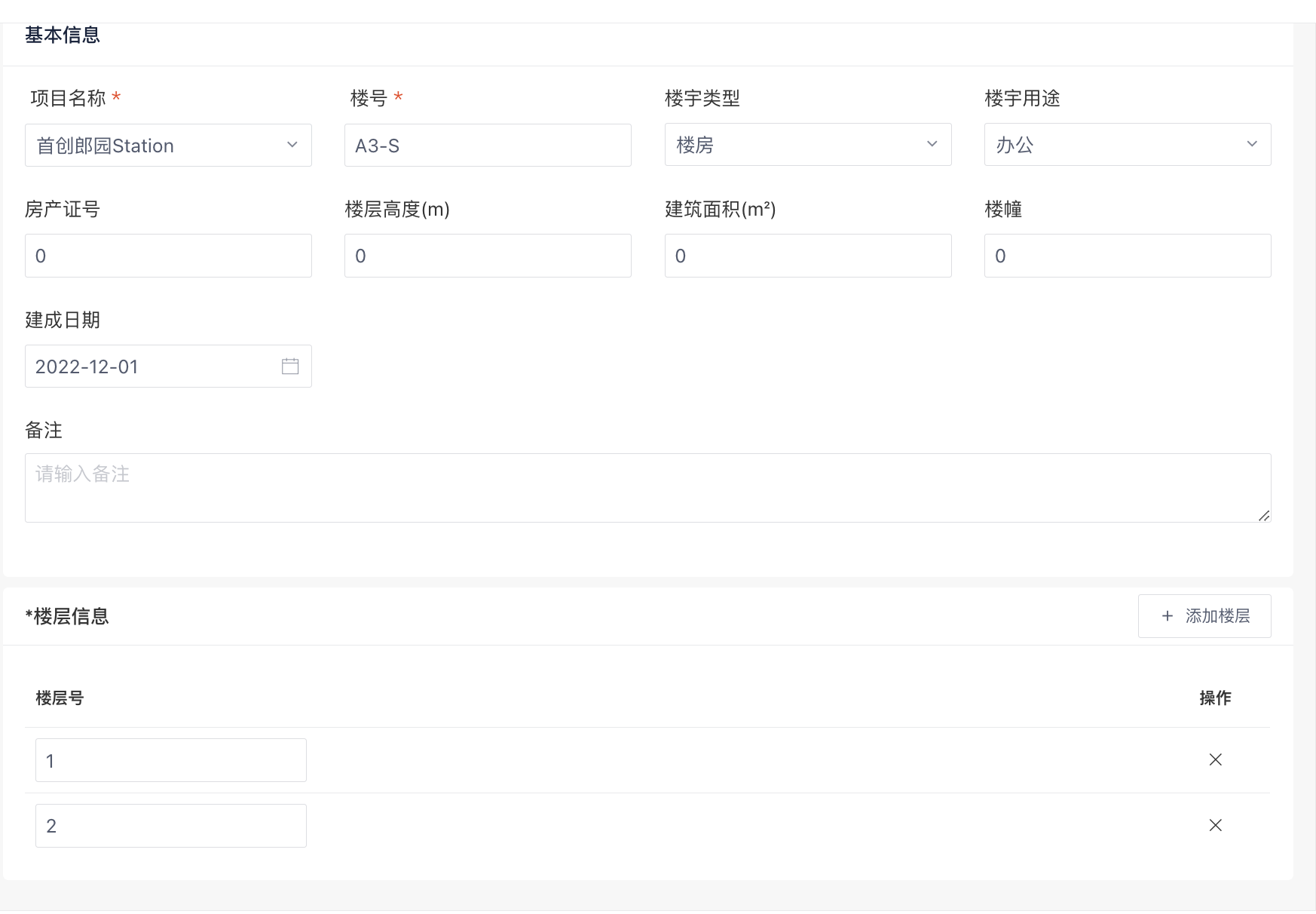The width and height of the screenshot is (1316, 914).
Task: Click the plus icon in 添加楼层 button
Action: click(1168, 616)
